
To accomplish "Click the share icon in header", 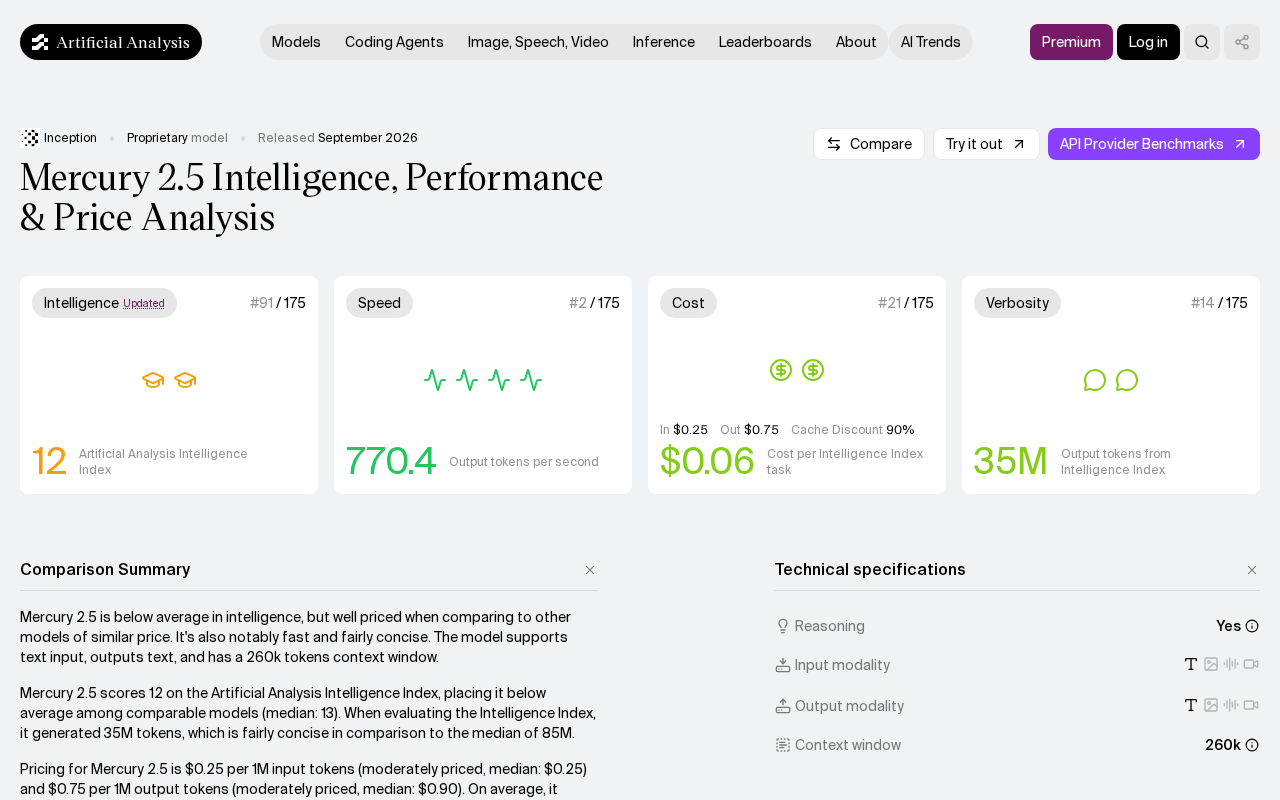I will click(x=1242, y=42).
